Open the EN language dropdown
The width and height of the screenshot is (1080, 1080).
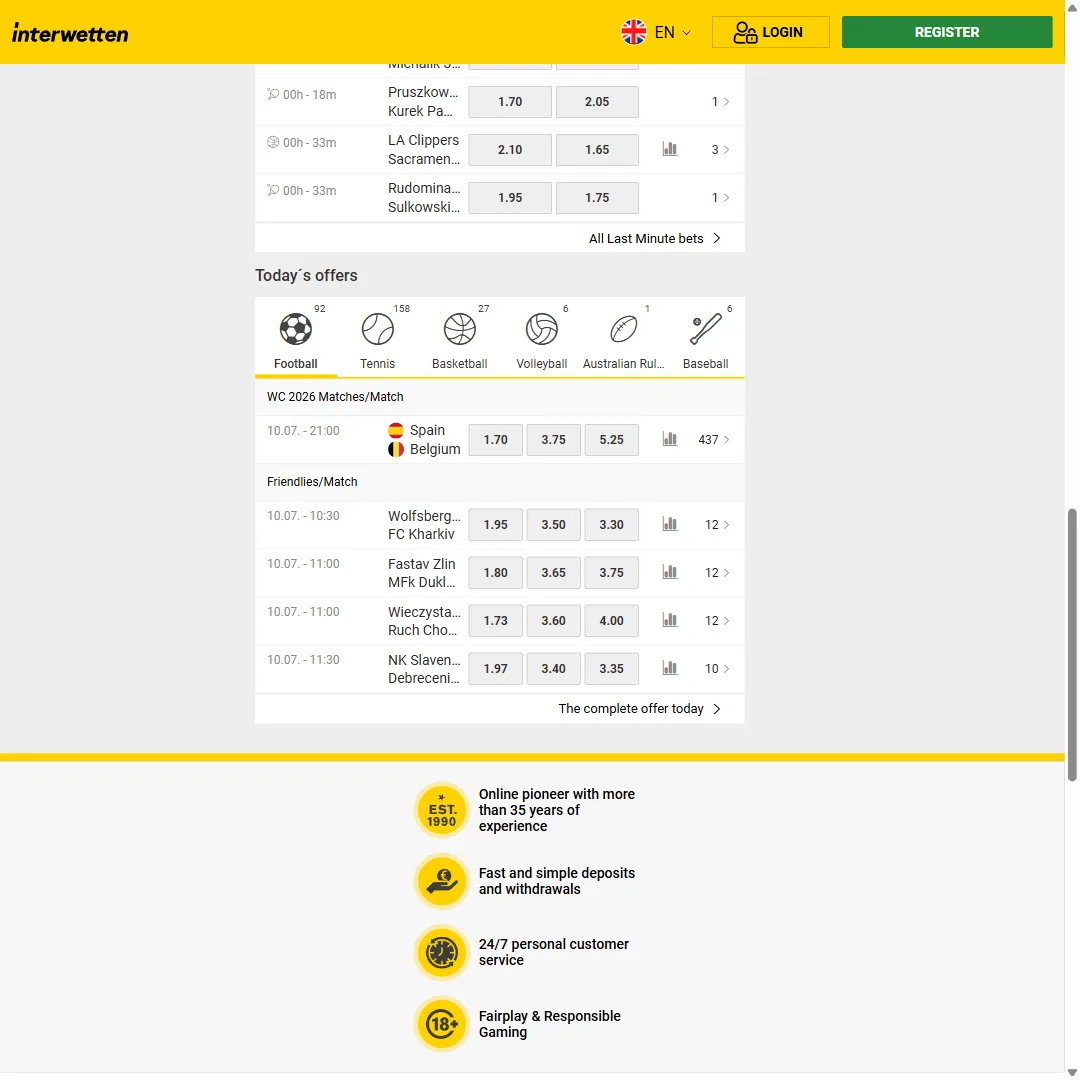[x=672, y=32]
